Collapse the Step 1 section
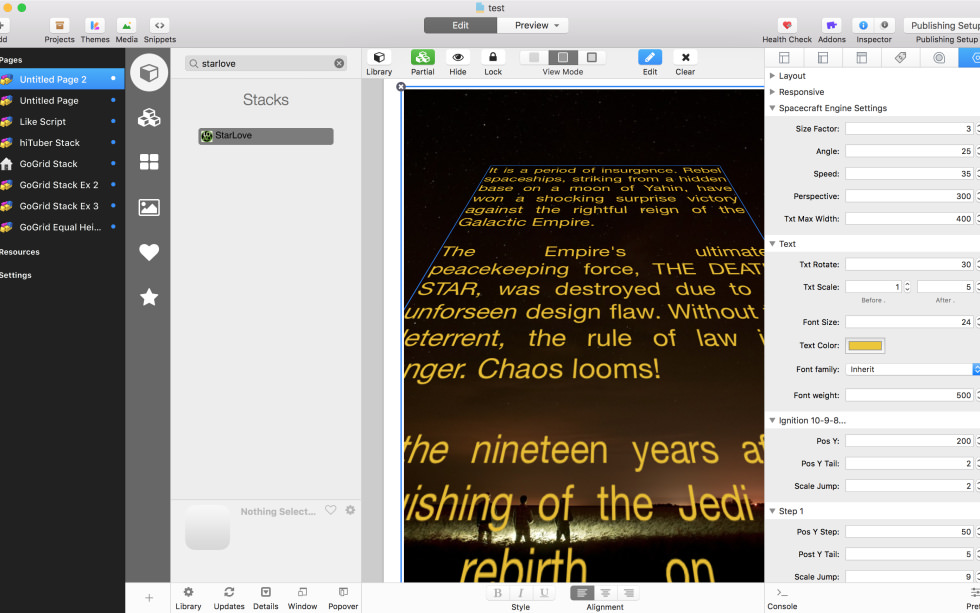980x613 pixels. 772,511
